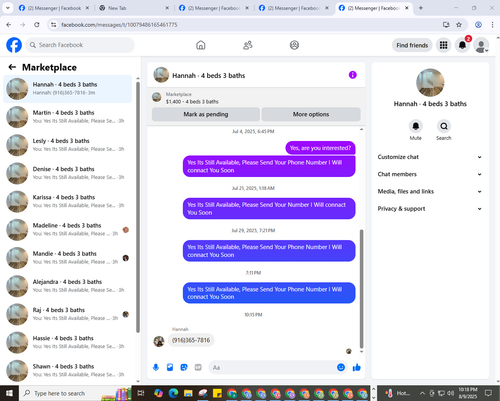Click taskbar Type here to search box
This screenshot has height=401, width=500.
[x=76, y=393]
